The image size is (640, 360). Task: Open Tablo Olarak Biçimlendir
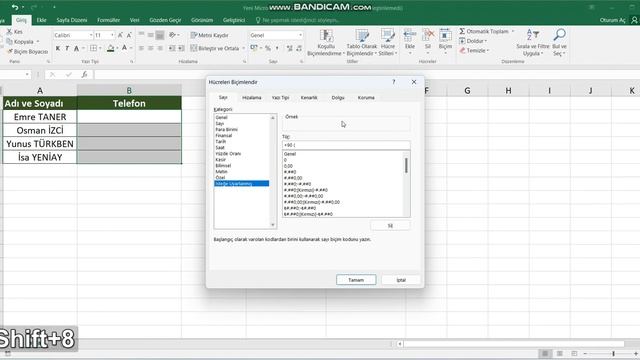pyautogui.click(x=361, y=42)
